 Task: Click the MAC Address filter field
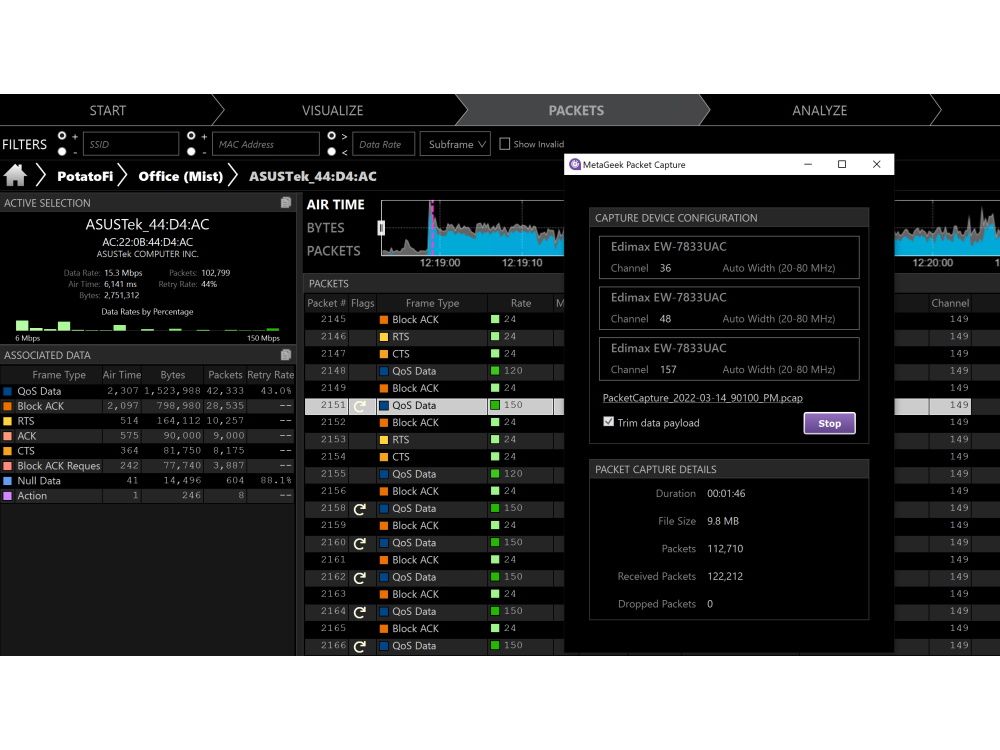265,144
